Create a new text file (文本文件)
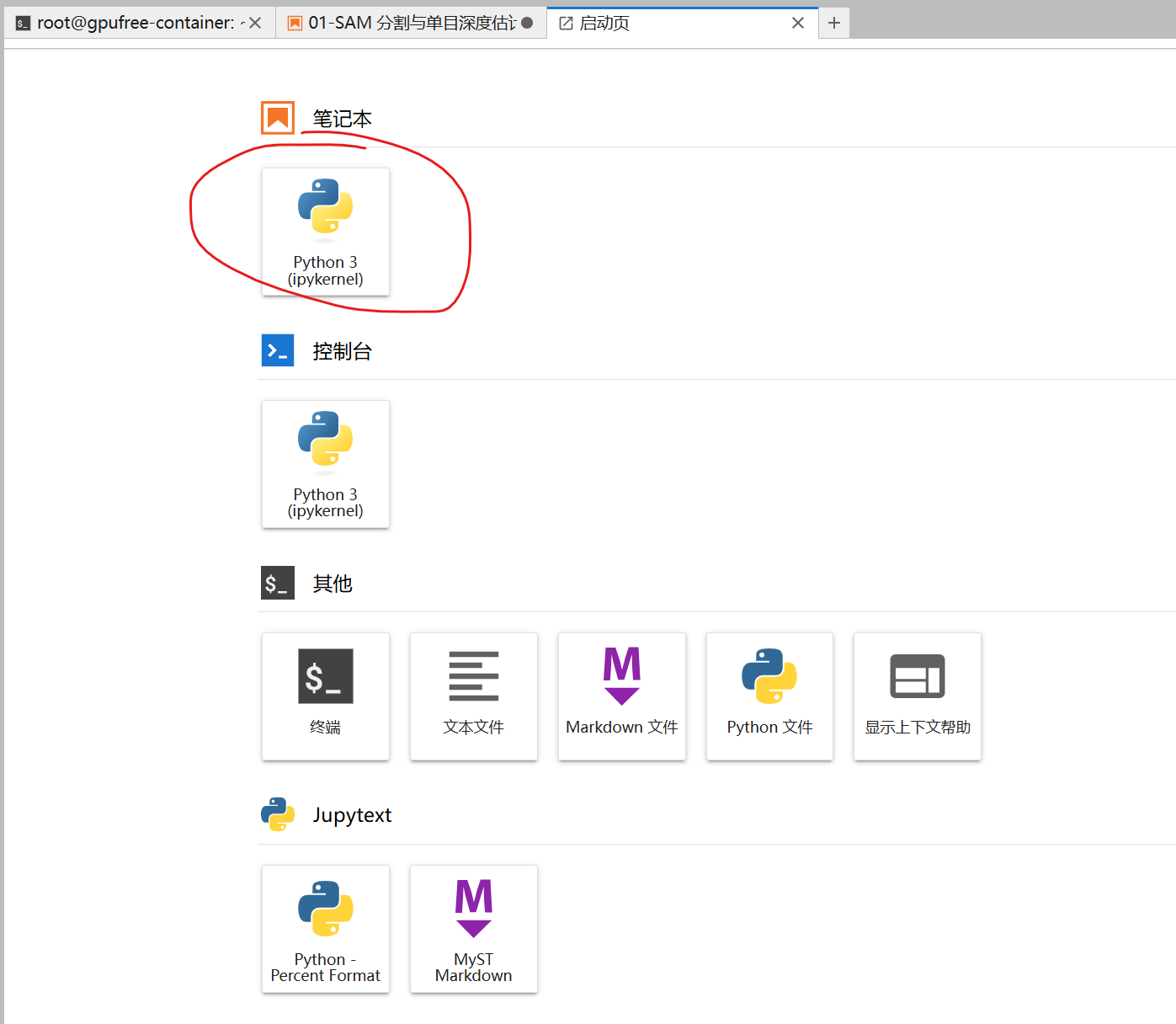Image resolution: width=1176 pixels, height=1024 pixels. pos(474,696)
